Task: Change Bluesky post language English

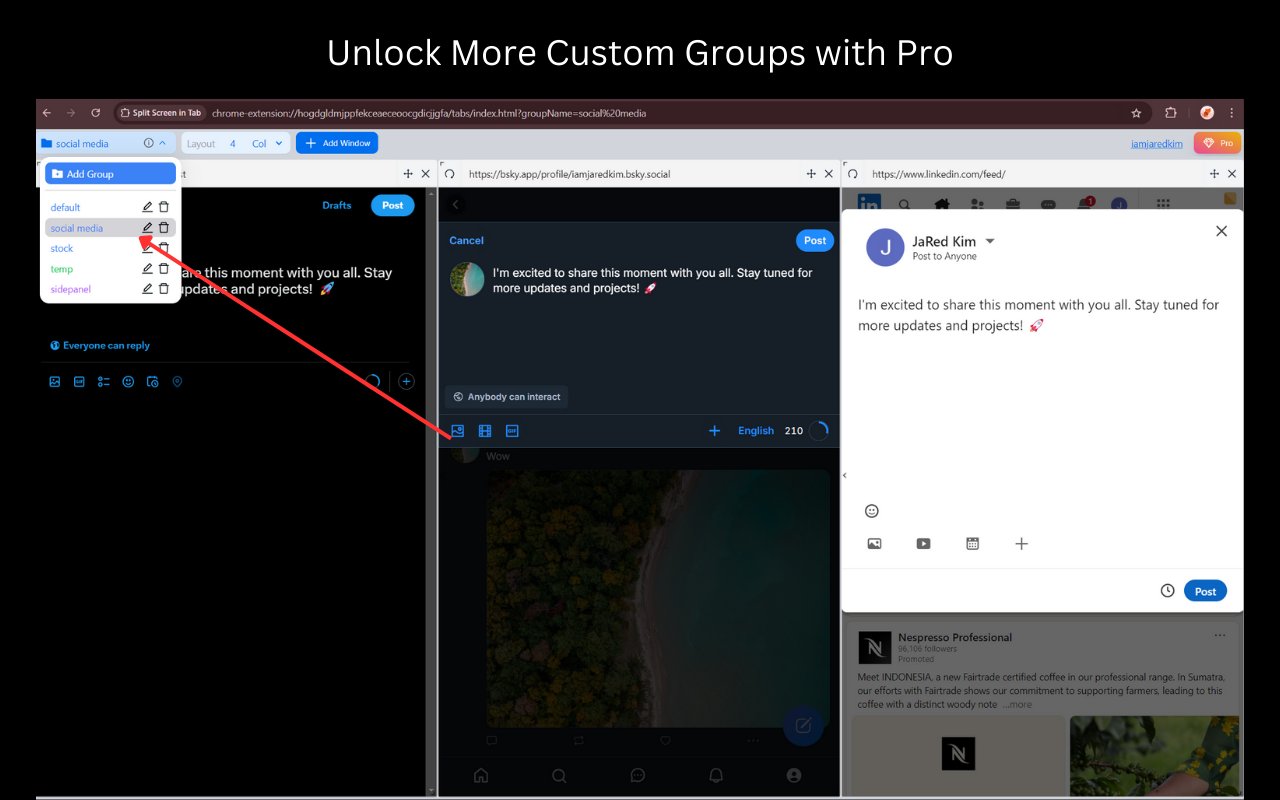Action: click(x=756, y=431)
